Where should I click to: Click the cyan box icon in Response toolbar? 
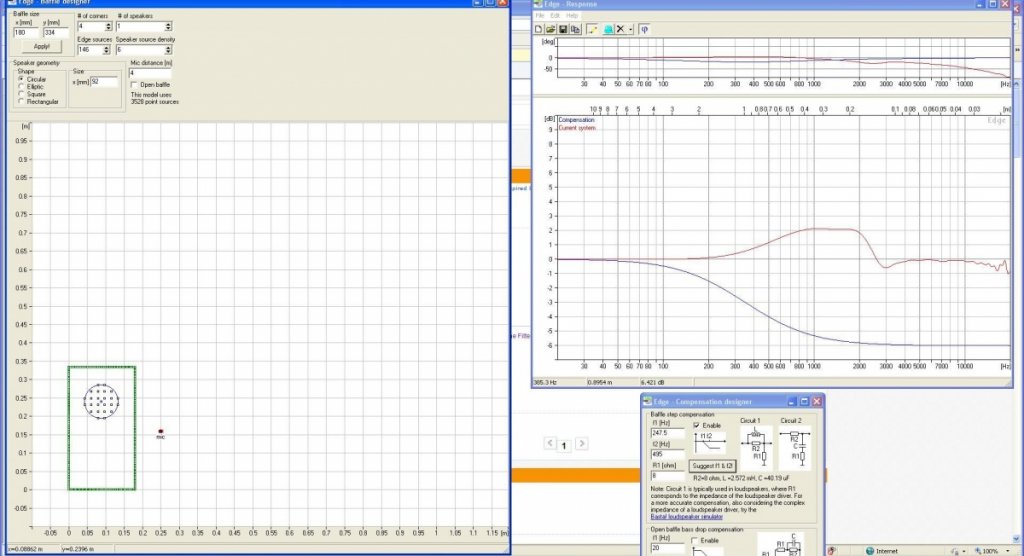pyautogui.click(x=609, y=29)
